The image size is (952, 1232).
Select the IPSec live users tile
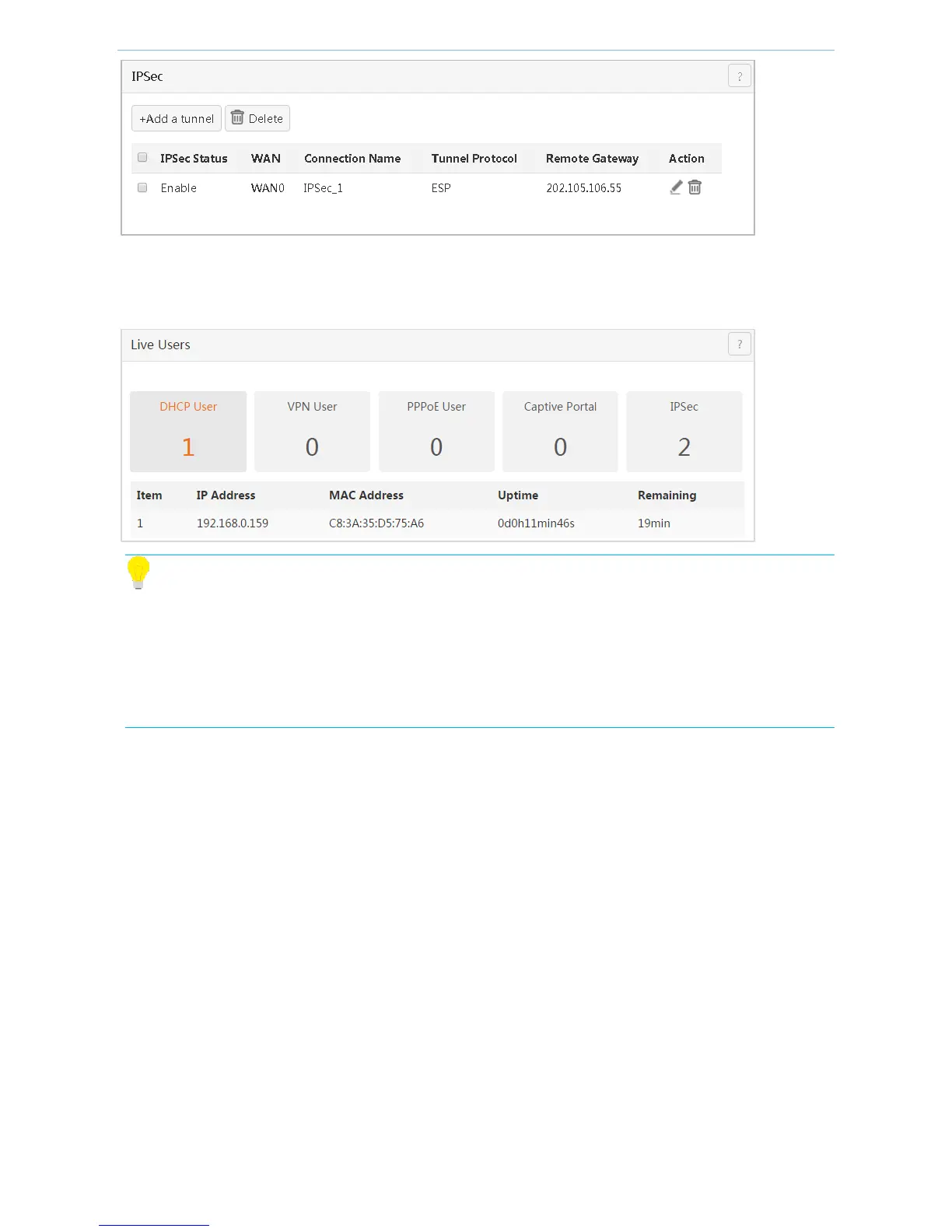click(x=684, y=431)
